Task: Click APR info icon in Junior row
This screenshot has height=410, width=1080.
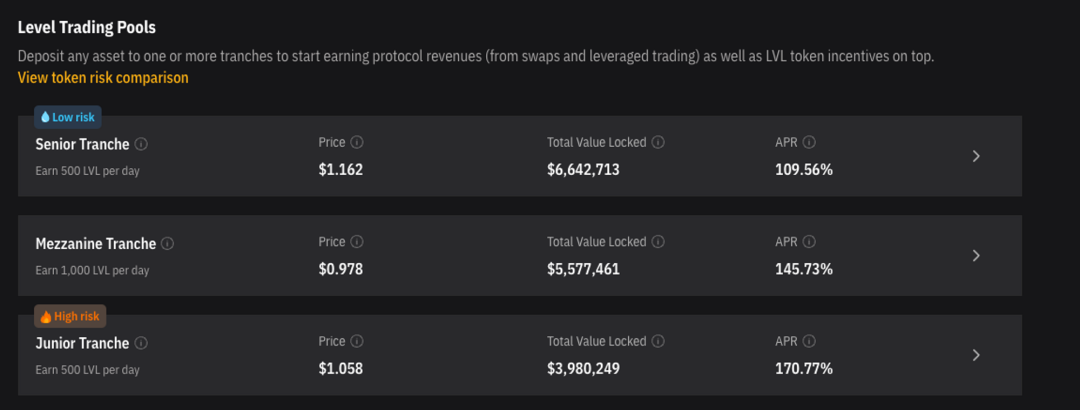Action: [809, 342]
